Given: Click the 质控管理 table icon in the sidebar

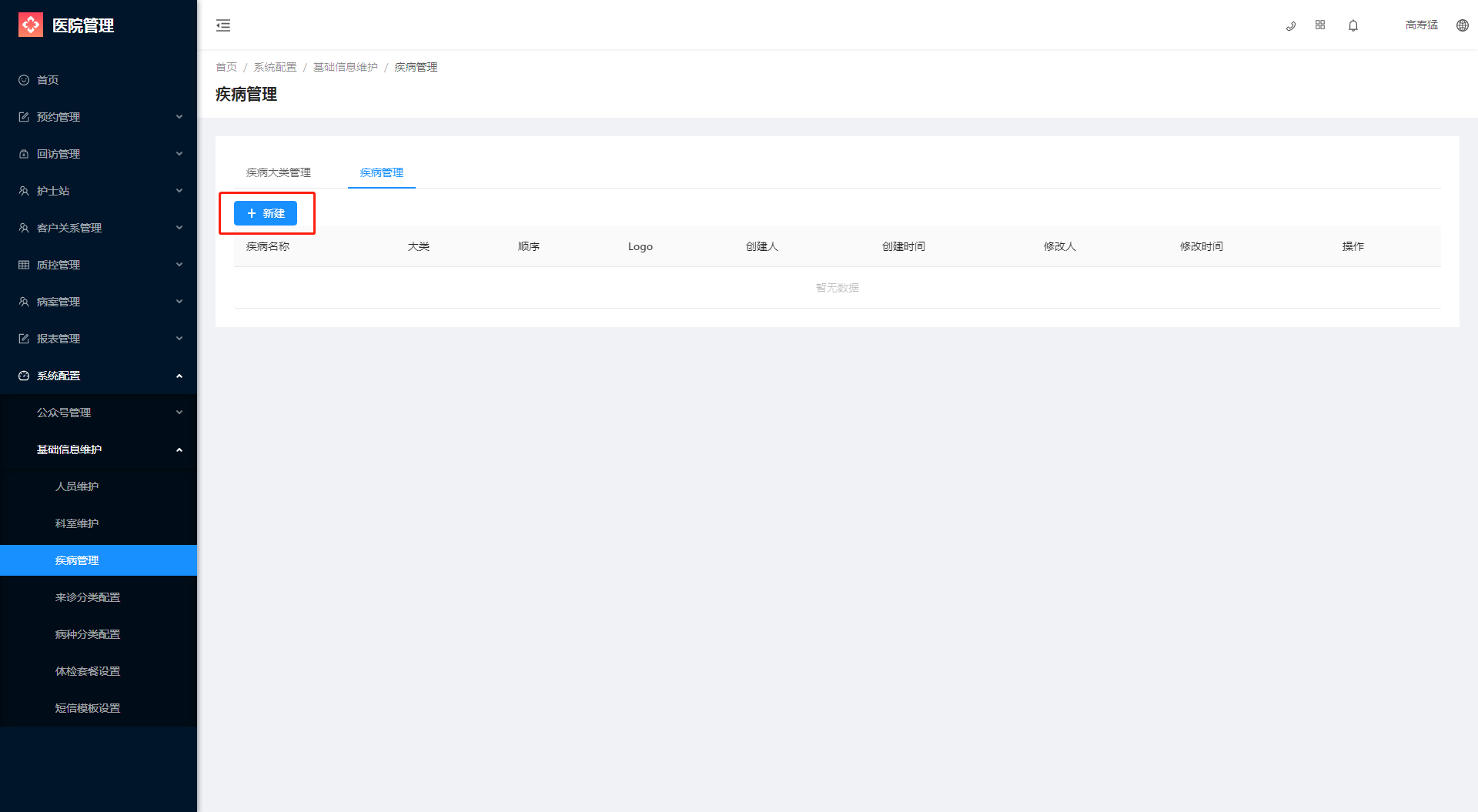Looking at the screenshot, I should point(24,265).
